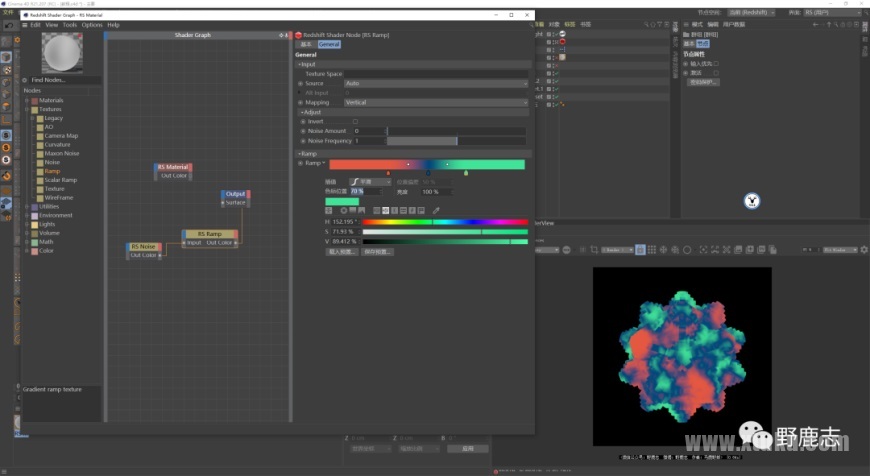The height and width of the screenshot is (476, 870).
Task: Select the RS Material node
Action: click(173, 171)
